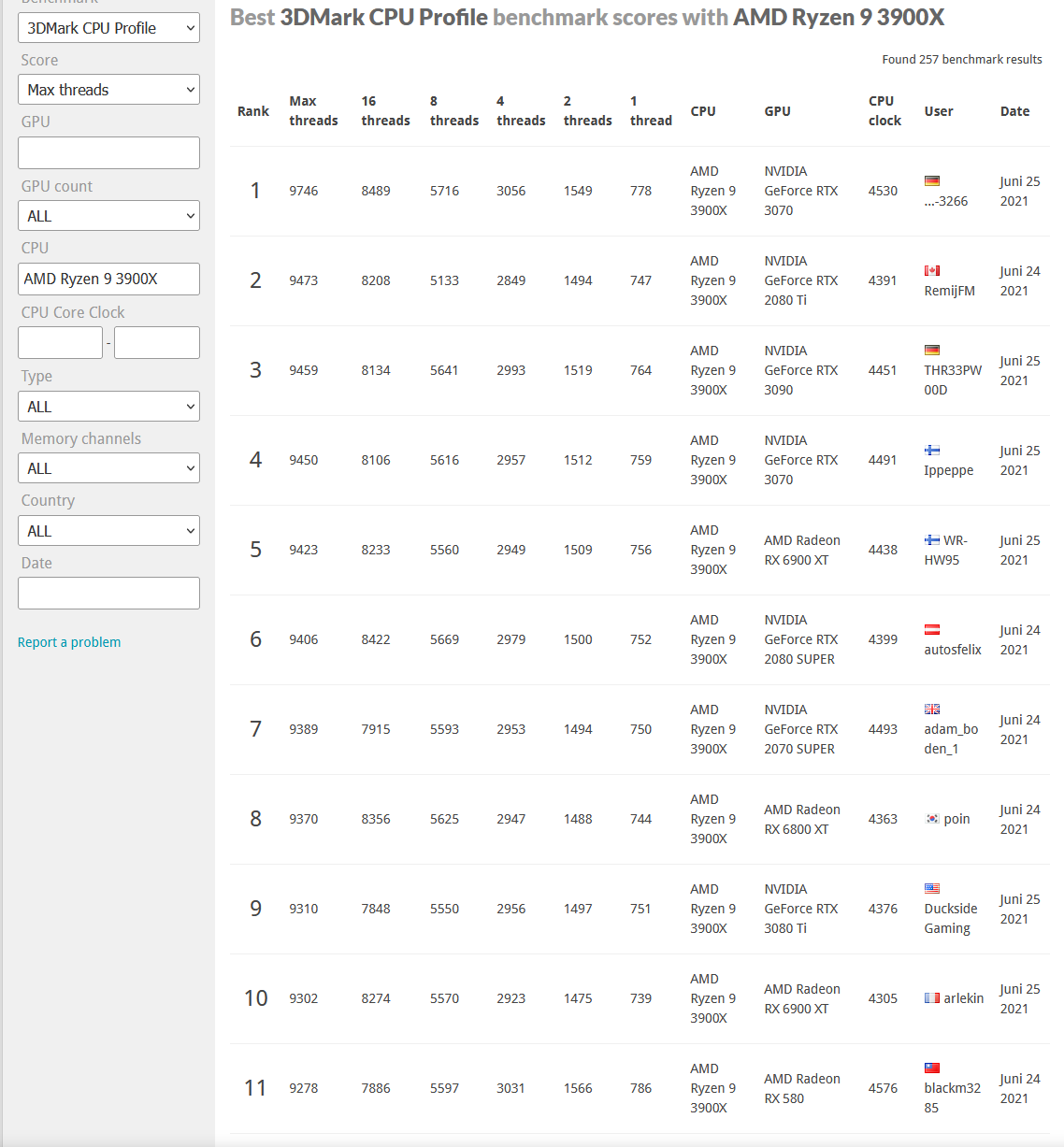Open the Report a problem link
The image size is (1064, 1147).
coord(69,642)
